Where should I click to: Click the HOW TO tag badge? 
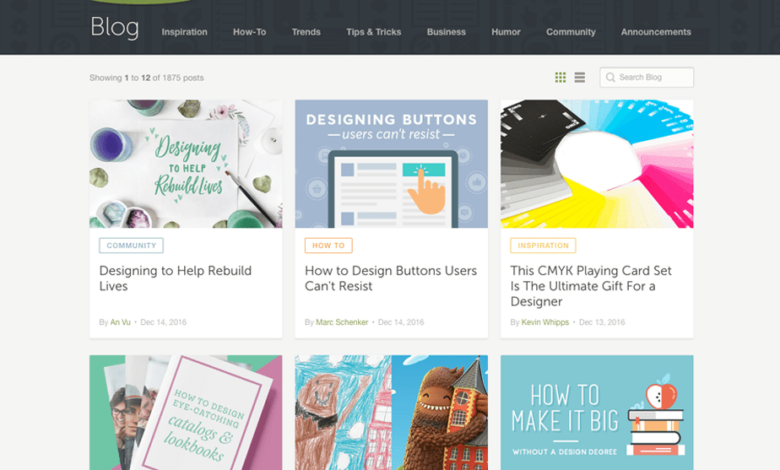click(328, 245)
